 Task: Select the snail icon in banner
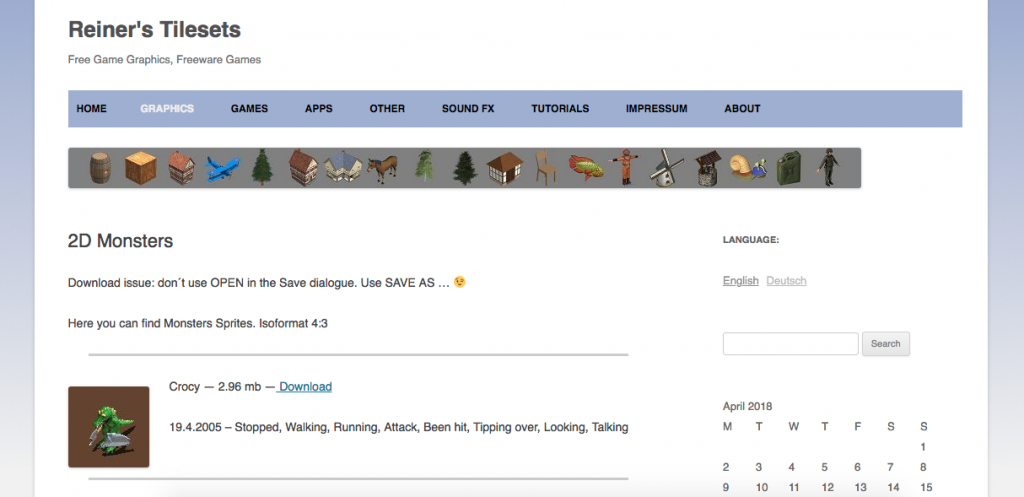coord(747,168)
